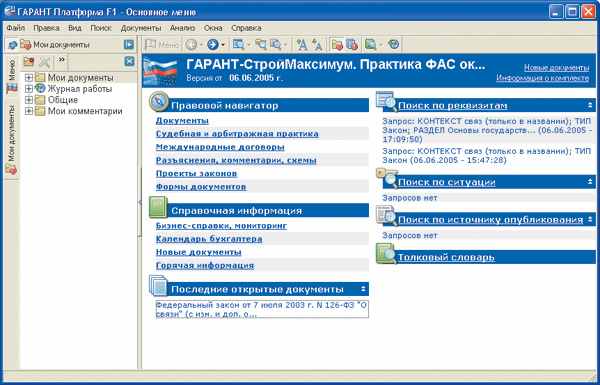Expand the Журнал работы tree node
Image resolution: width=600 pixels, height=385 pixels.
29,89
